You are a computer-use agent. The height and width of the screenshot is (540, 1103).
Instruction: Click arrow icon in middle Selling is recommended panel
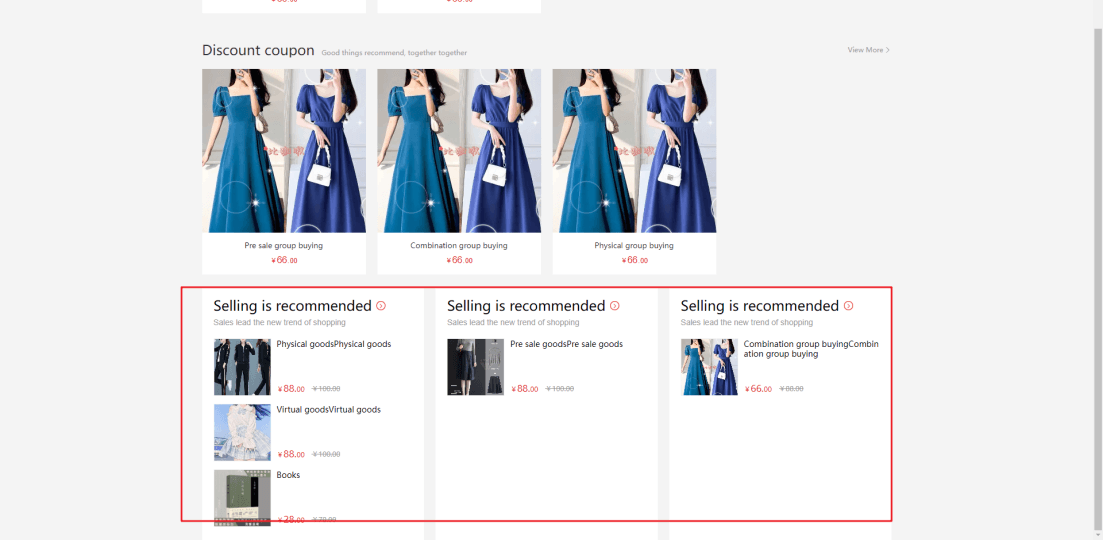point(615,306)
